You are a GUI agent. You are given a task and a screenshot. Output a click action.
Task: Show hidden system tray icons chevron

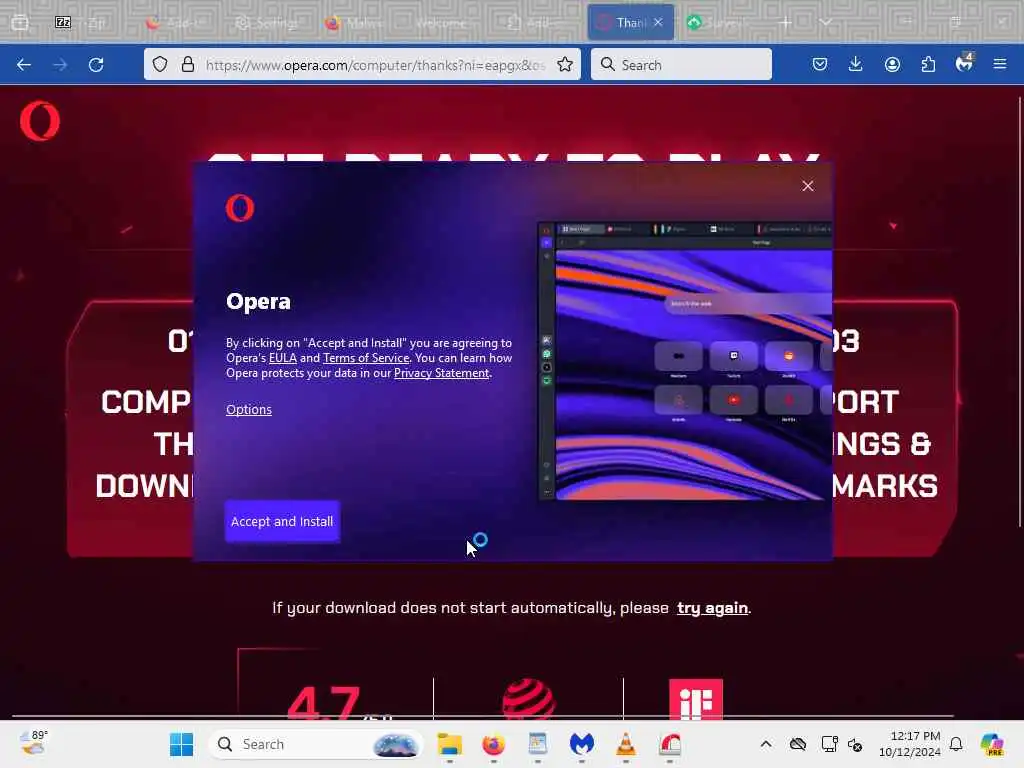coord(766,744)
